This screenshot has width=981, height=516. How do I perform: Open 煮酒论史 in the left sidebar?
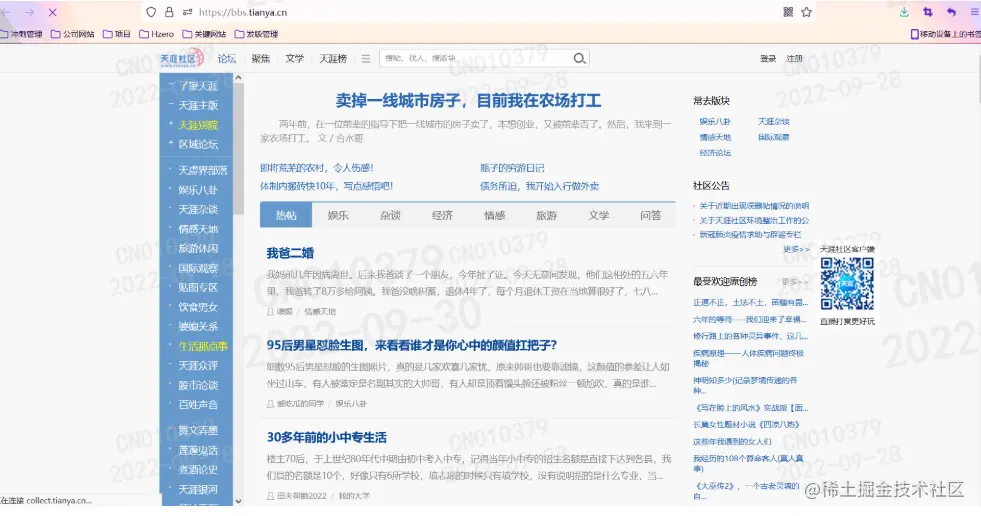coord(198,470)
